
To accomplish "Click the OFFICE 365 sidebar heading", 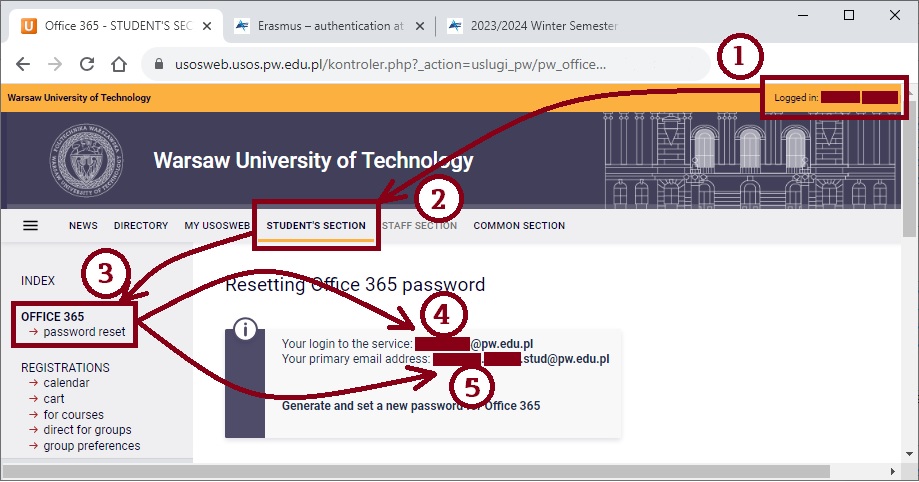I will point(53,317).
